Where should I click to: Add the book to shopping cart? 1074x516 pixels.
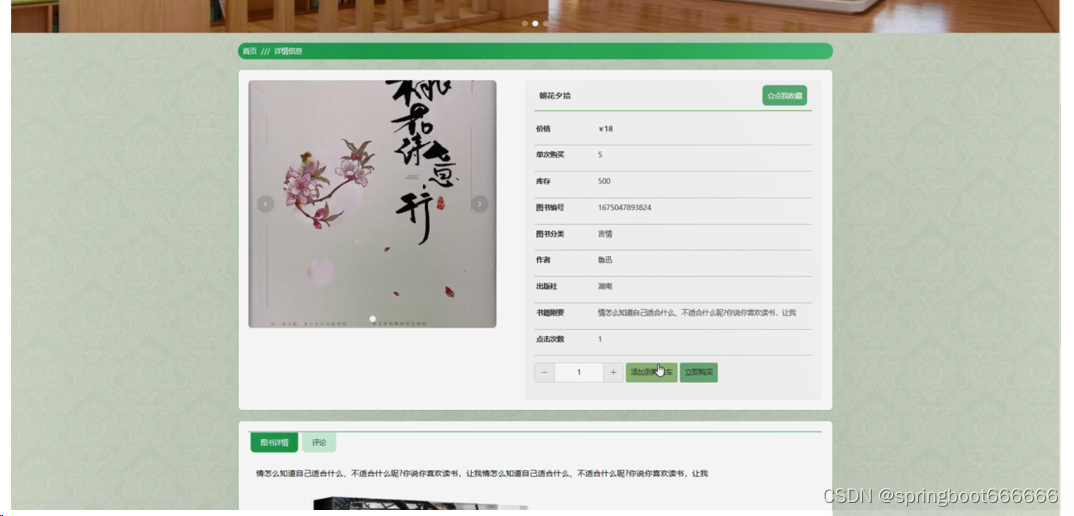coord(651,372)
